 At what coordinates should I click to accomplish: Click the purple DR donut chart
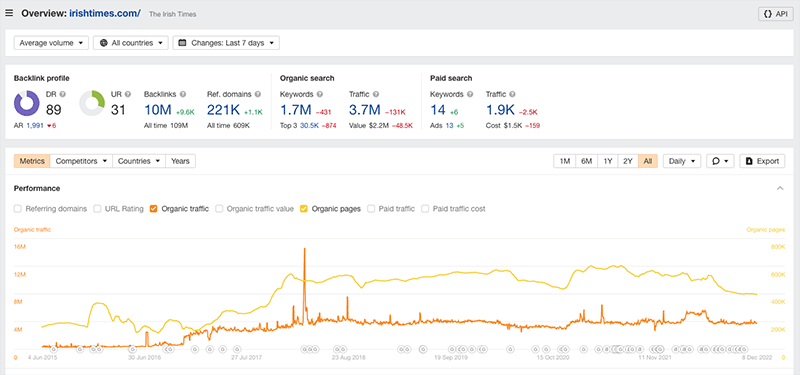pos(27,104)
